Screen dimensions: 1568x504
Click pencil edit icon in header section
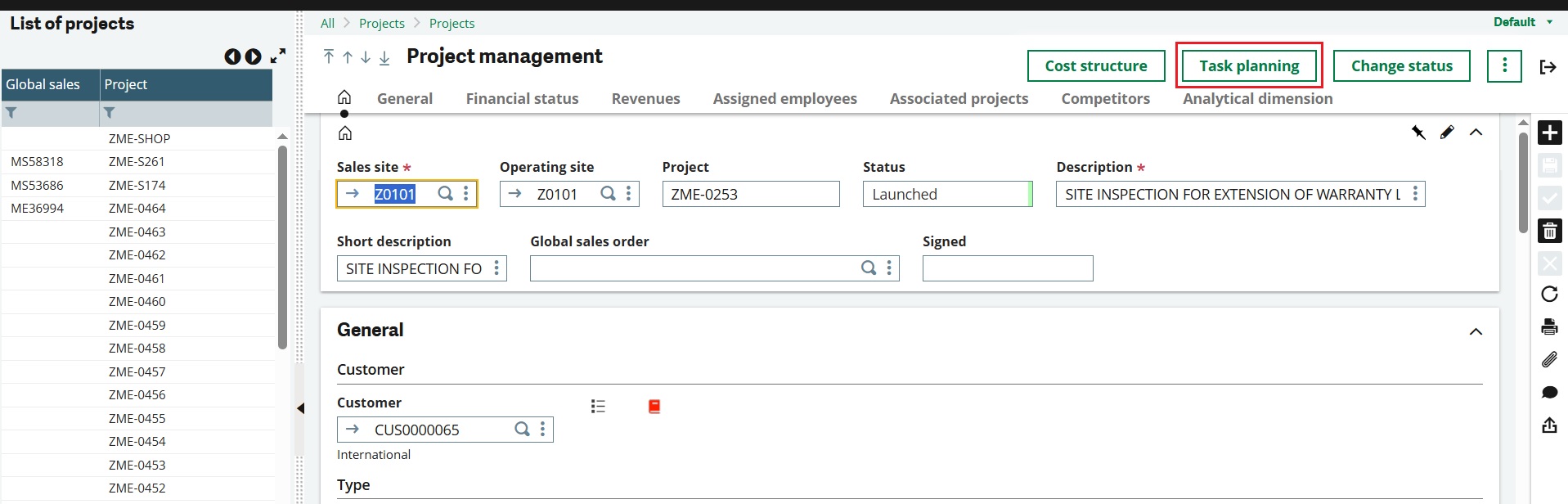(x=1447, y=132)
